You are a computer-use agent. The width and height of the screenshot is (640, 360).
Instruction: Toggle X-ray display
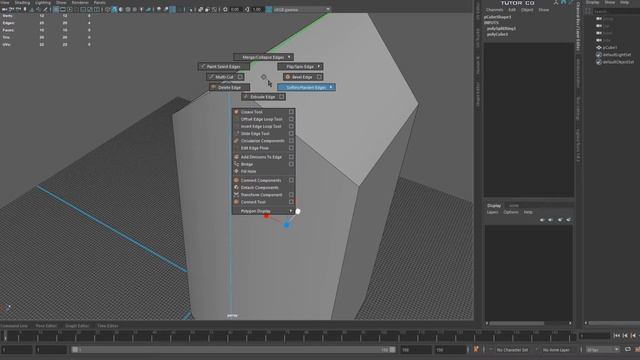[x=200, y=9]
